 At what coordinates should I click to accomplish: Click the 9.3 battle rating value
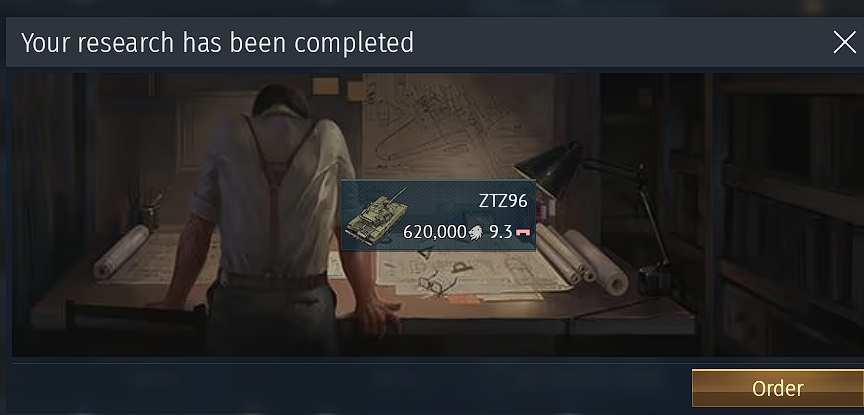click(x=500, y=232)
